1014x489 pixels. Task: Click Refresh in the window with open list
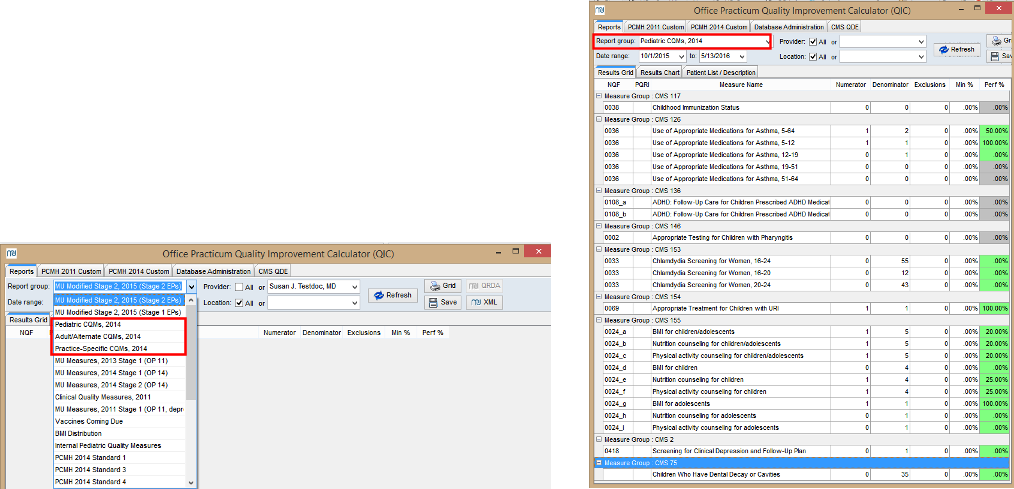coord(393,295)
